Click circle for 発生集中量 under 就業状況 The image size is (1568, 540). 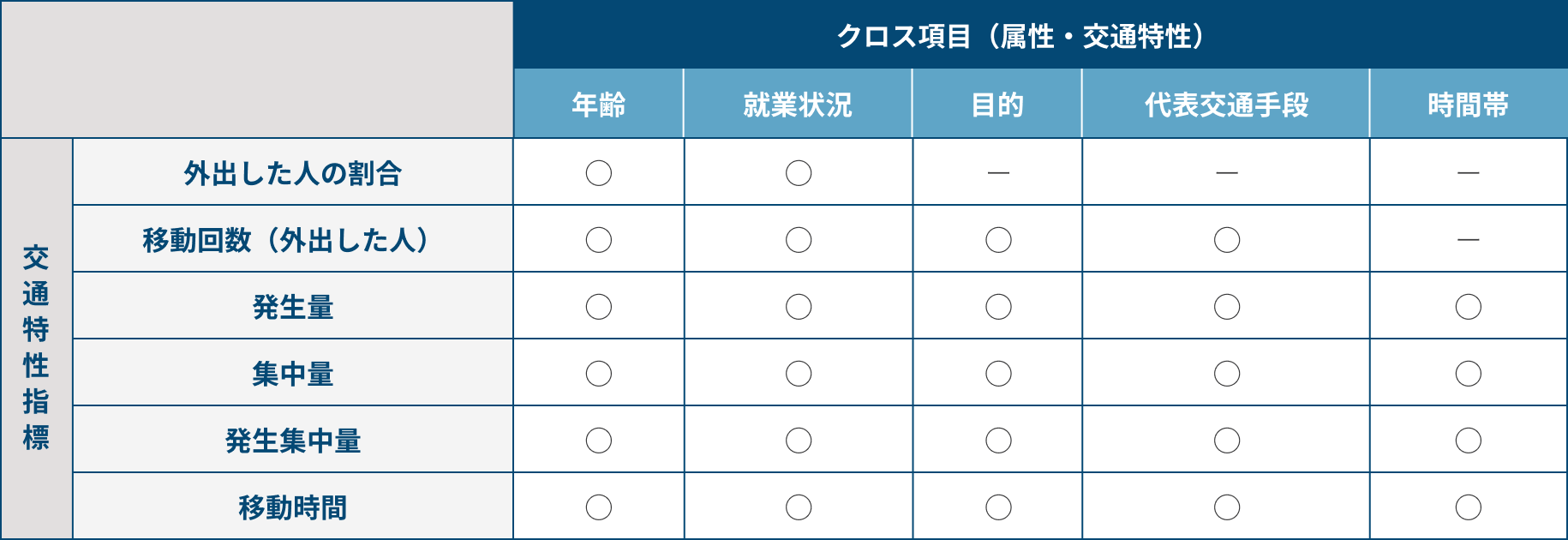[x=799, y=441]
